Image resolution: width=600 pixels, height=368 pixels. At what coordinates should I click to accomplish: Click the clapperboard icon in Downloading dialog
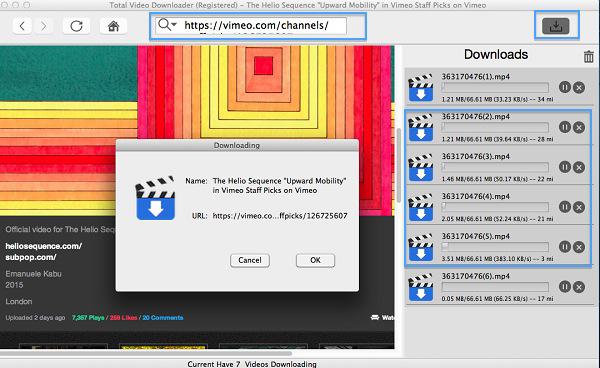coord(155,198)
